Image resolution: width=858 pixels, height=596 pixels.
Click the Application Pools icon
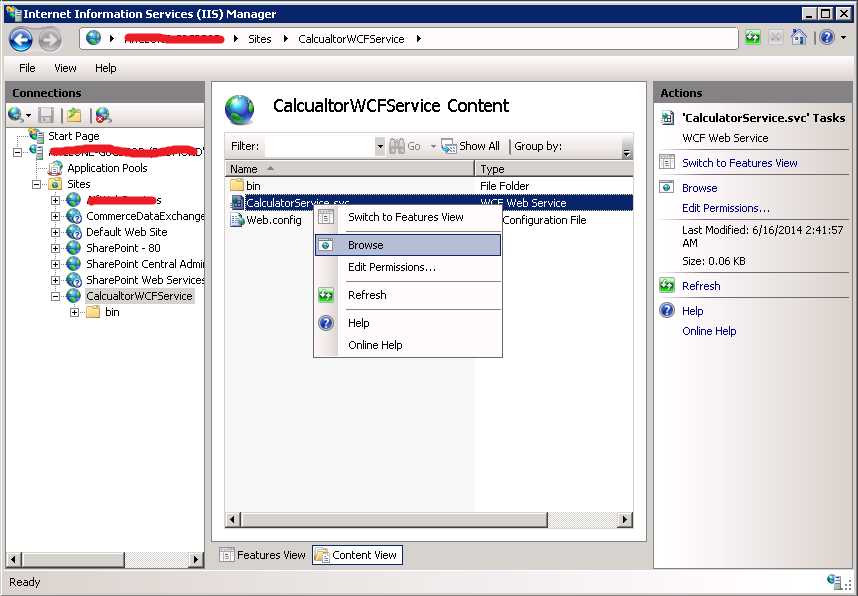tap(55, 167)
